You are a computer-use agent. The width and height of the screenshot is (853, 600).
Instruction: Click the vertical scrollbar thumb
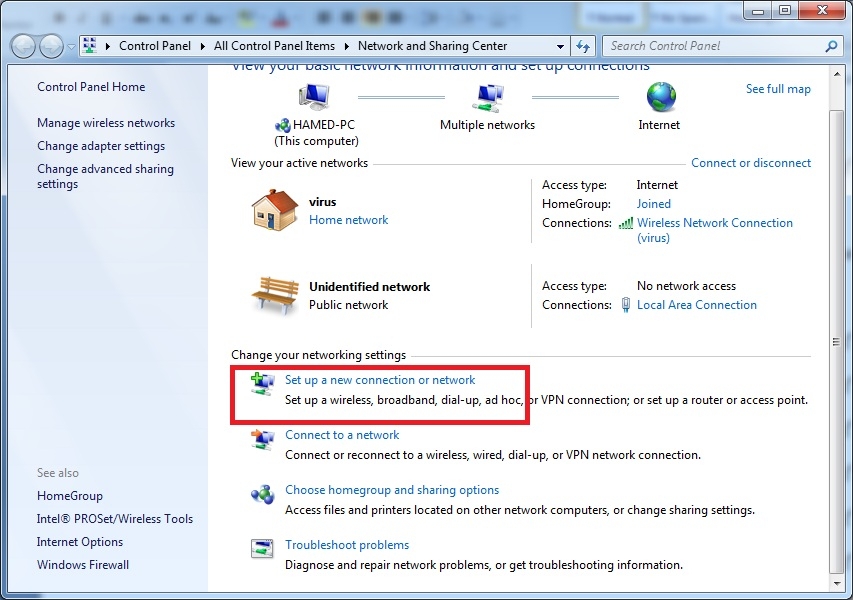click(837, 342)
